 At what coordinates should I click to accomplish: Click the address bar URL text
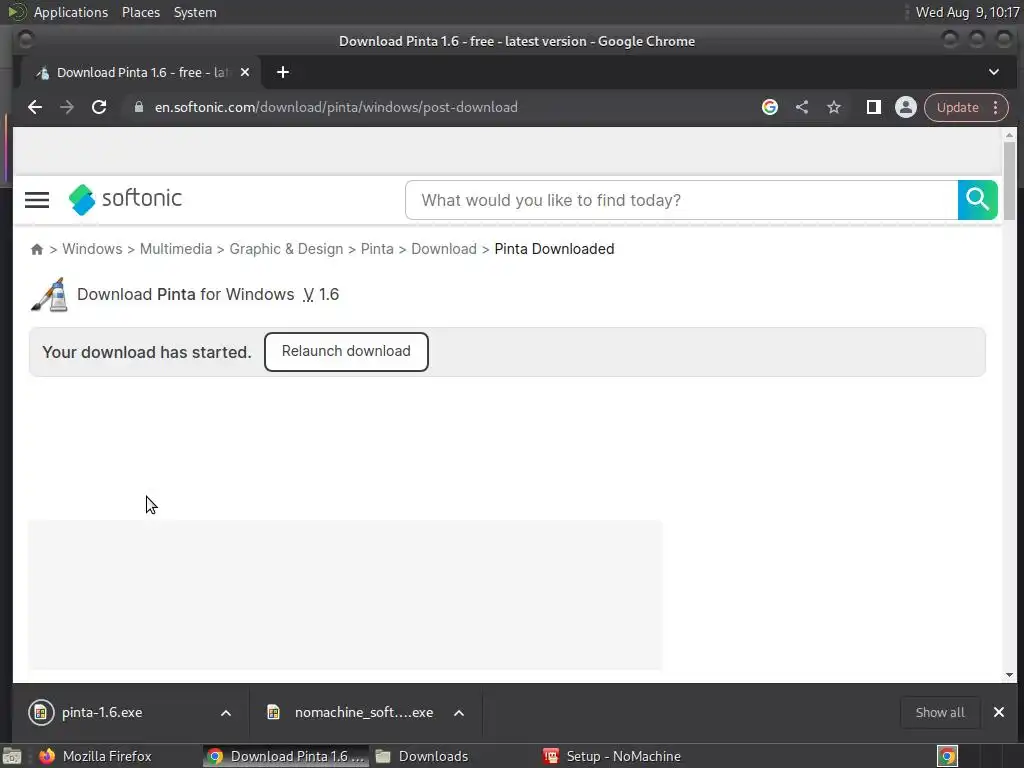click(x=336, y=107)
